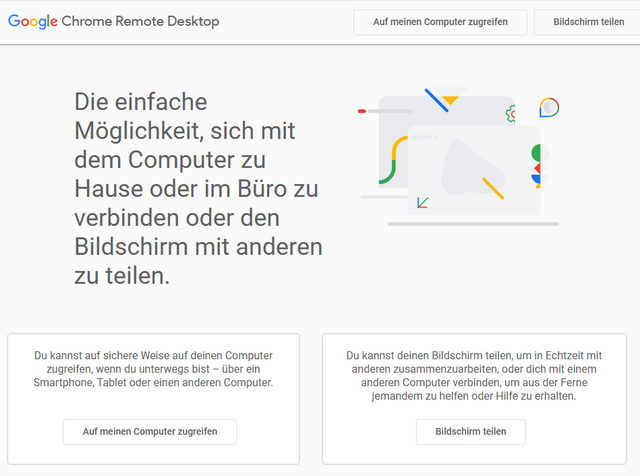Click 'Auf meinen Computer zugreifen' button in left card
This screenshot has width=640, height=476.
(x=150, y=432)
